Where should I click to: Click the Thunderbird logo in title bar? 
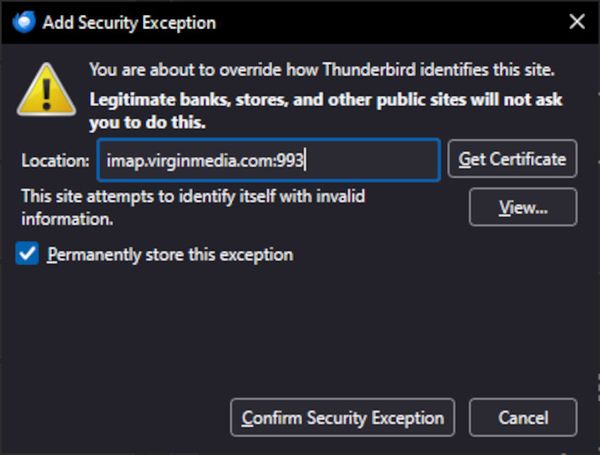(x=25, y=21)
